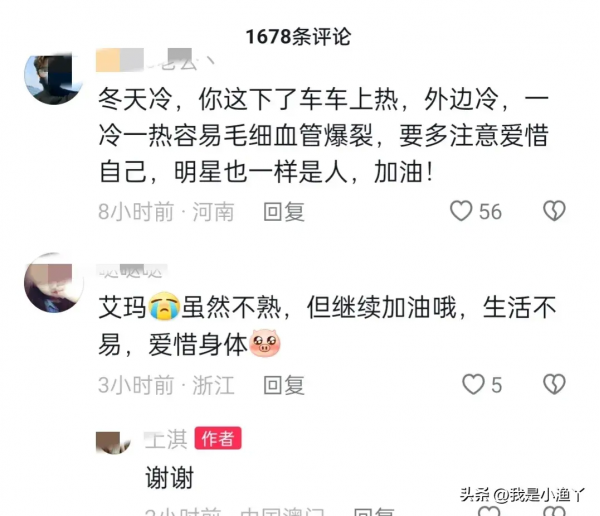Tap the 1678条评论 header
The image size is (600, 516).
pyautogui.click(x=298, y=37)
